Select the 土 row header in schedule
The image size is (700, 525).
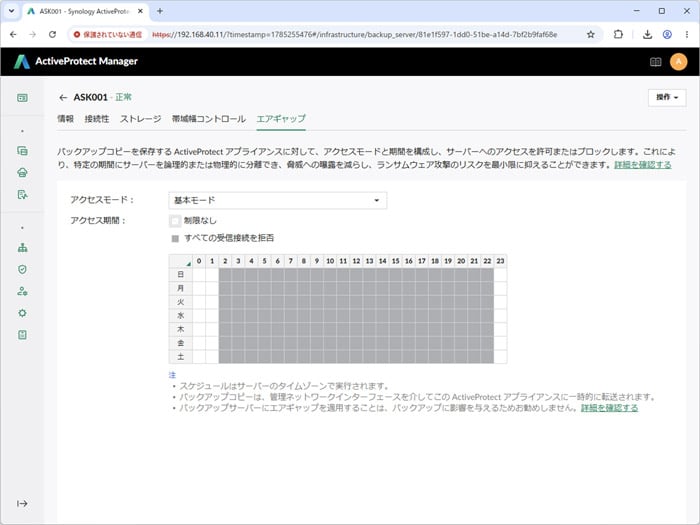180,357
